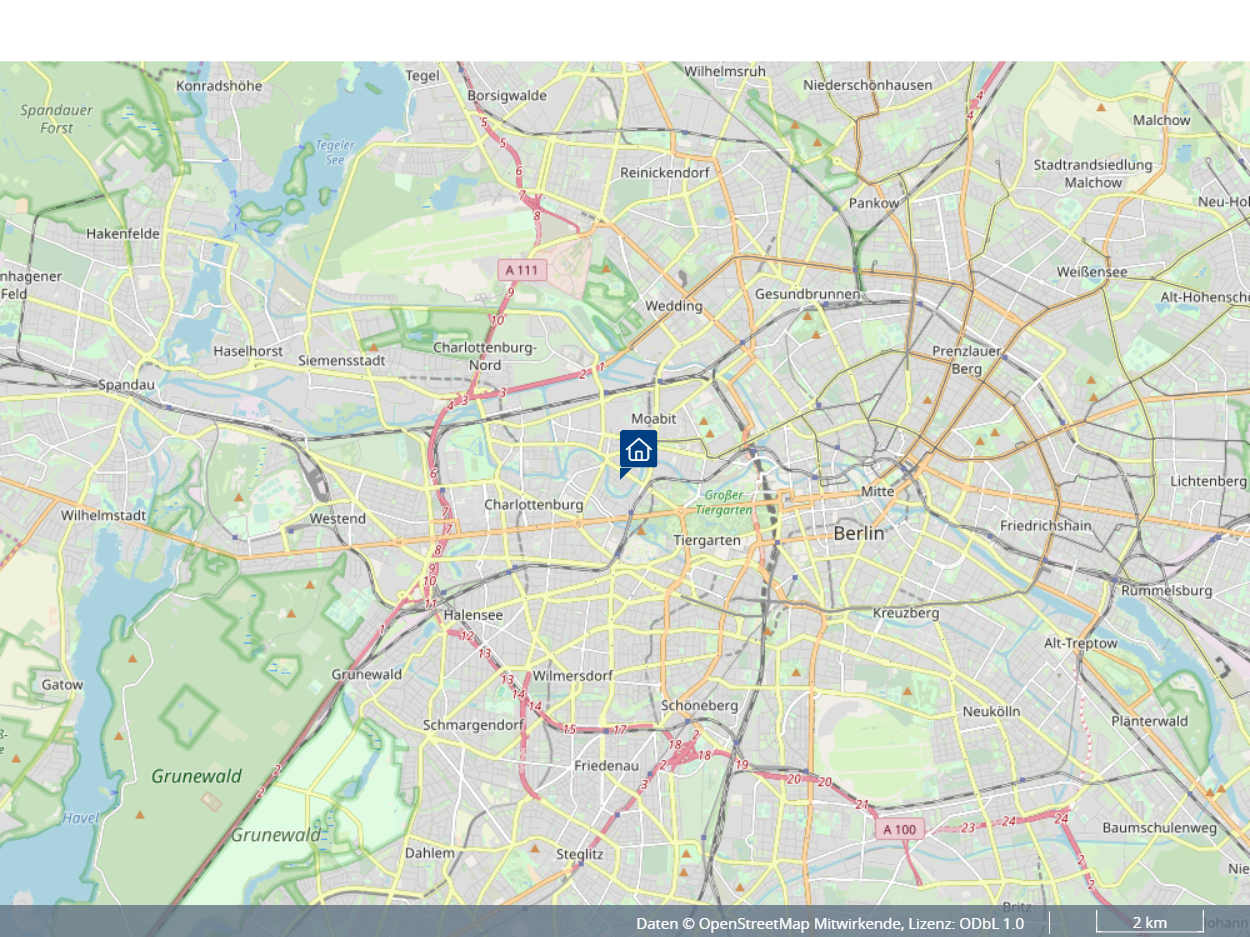This screenshot has width=1250, height=937.
Task: Click the 2 km scale bar
Action: (1149, 922)
